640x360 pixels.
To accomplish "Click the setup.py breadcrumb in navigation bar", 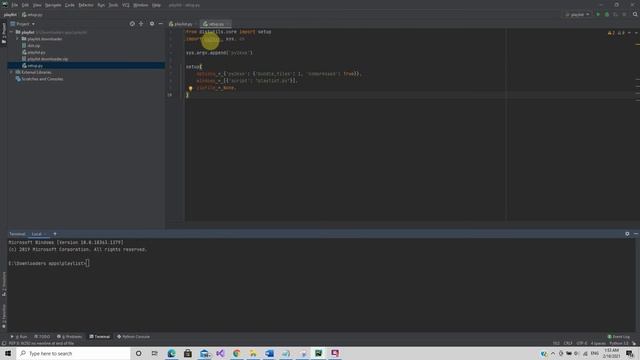I will click(x=33, y=15).
